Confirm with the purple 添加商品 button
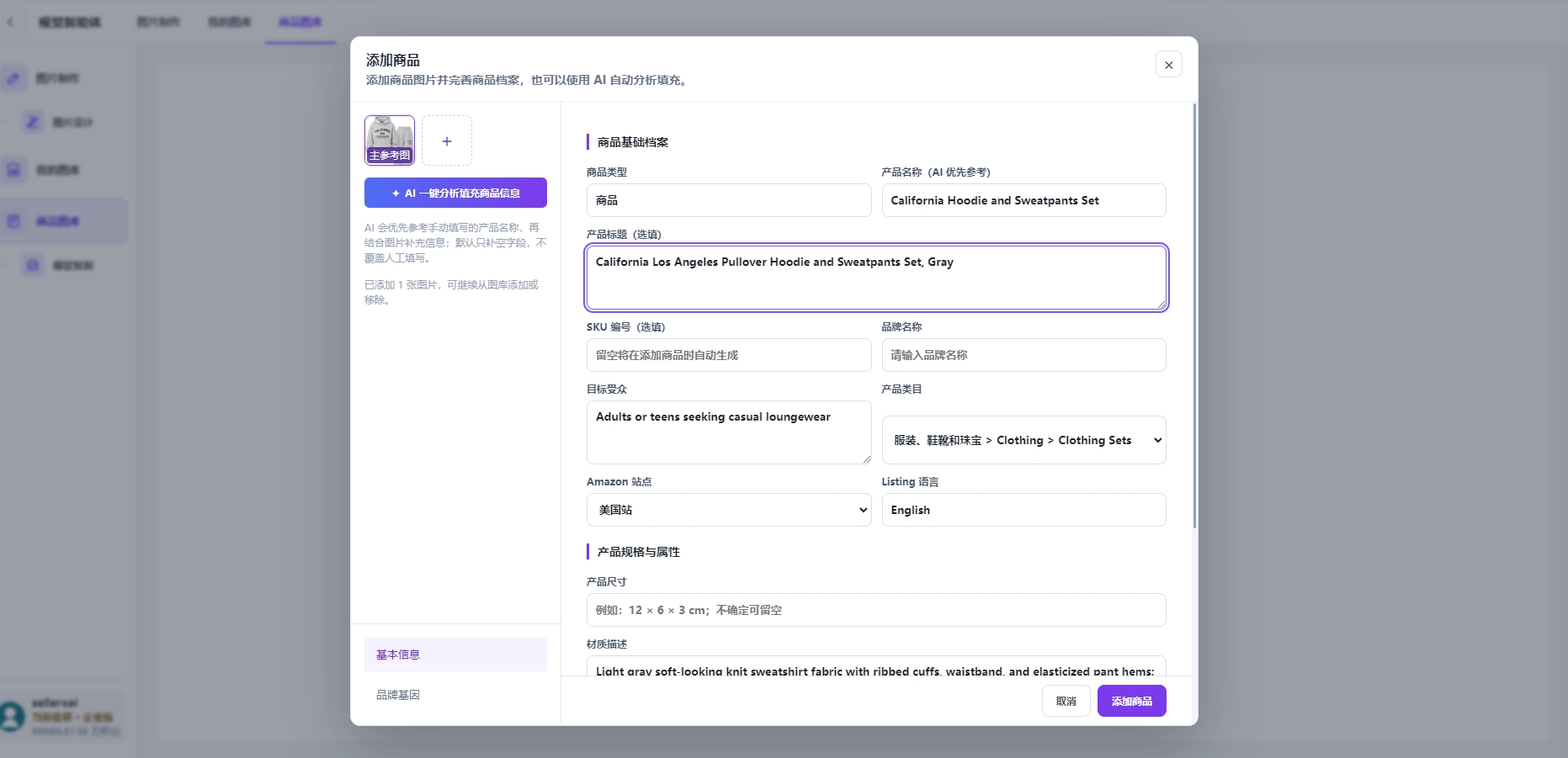 1131,701
